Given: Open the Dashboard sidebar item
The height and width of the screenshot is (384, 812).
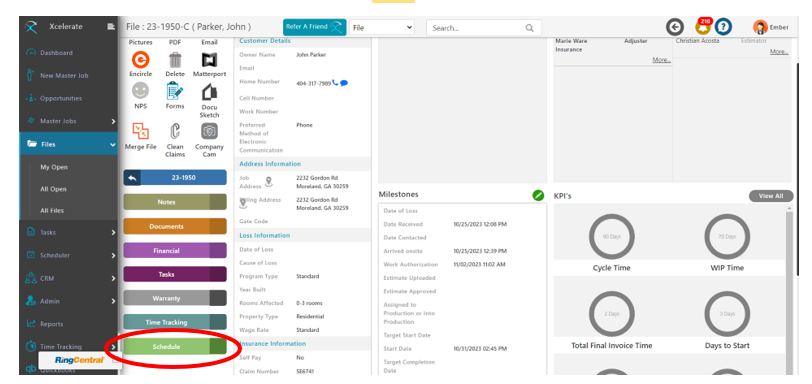Looking at the screenshot, I should point(56,53).
